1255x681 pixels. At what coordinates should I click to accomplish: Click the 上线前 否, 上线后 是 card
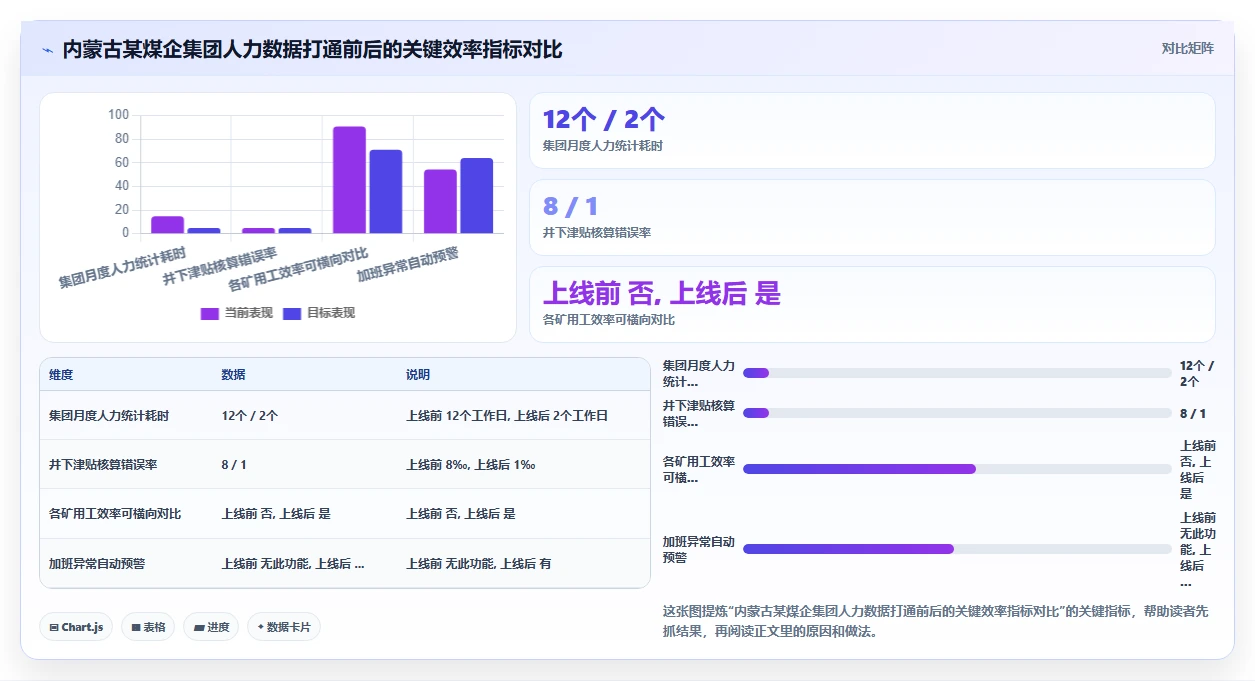pos(872,305)
